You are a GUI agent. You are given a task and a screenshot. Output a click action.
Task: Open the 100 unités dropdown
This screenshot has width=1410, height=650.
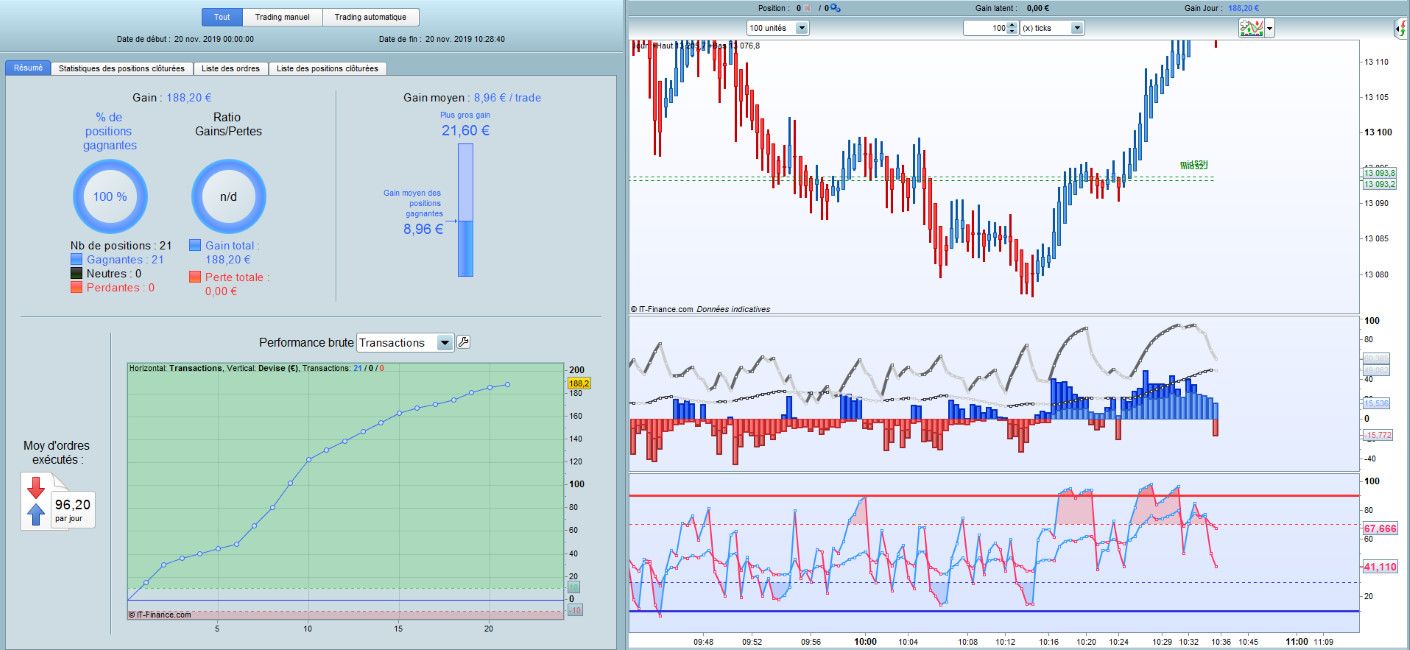[x=778, y=28]
